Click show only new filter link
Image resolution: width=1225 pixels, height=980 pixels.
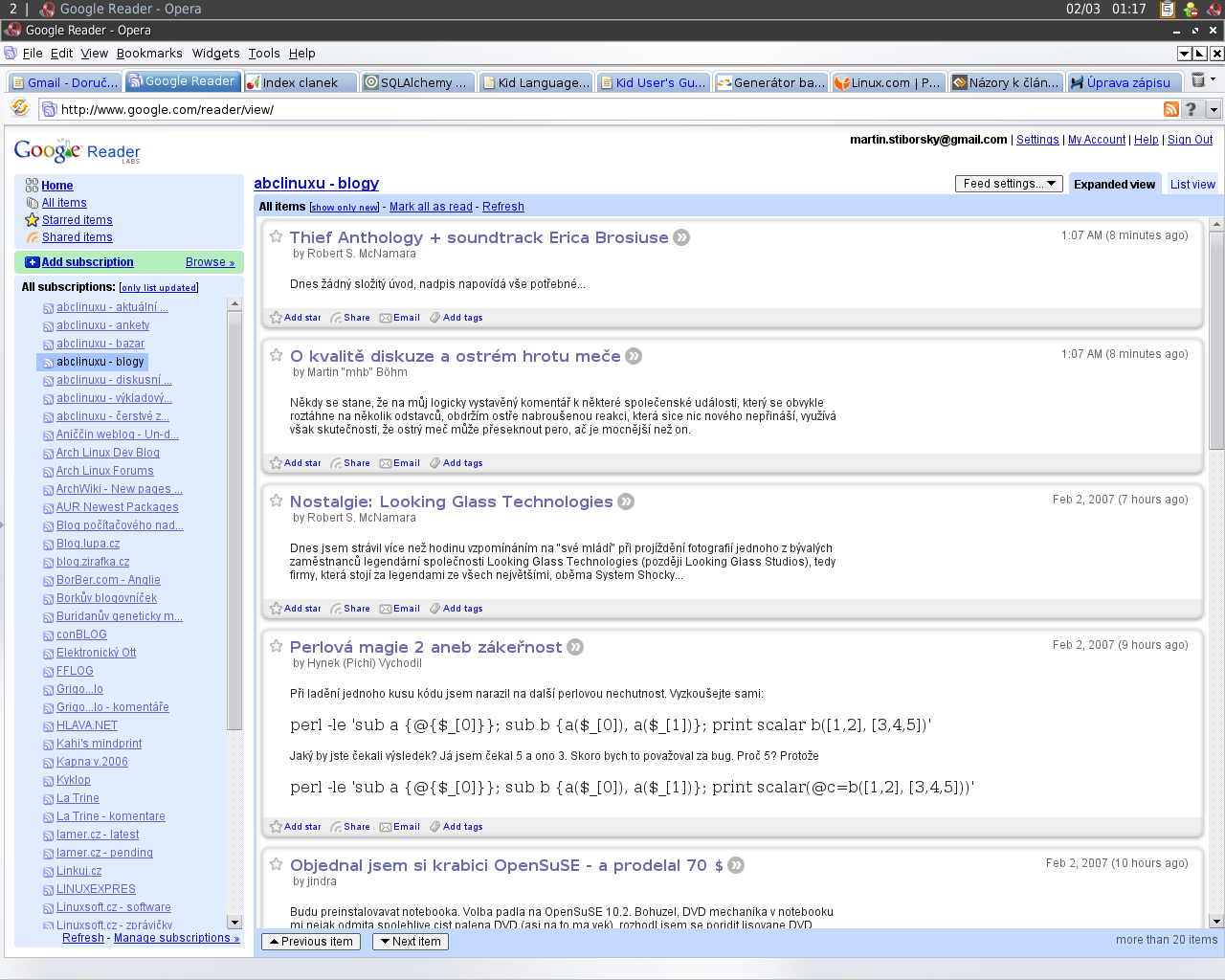click(x=345, y=208)
